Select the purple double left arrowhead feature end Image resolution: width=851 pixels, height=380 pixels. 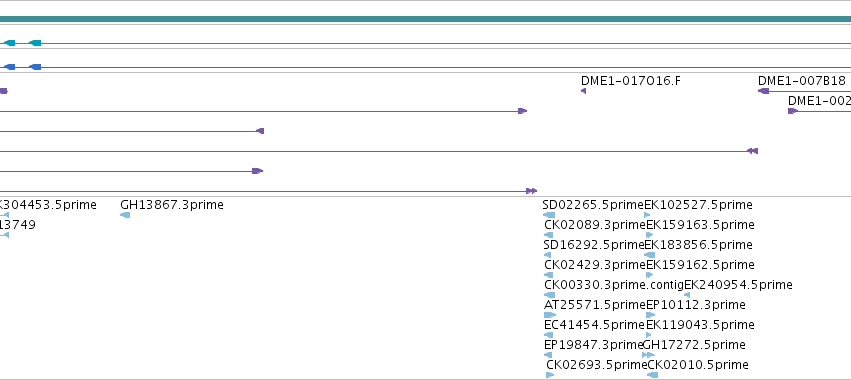click(x=752, y=151)
